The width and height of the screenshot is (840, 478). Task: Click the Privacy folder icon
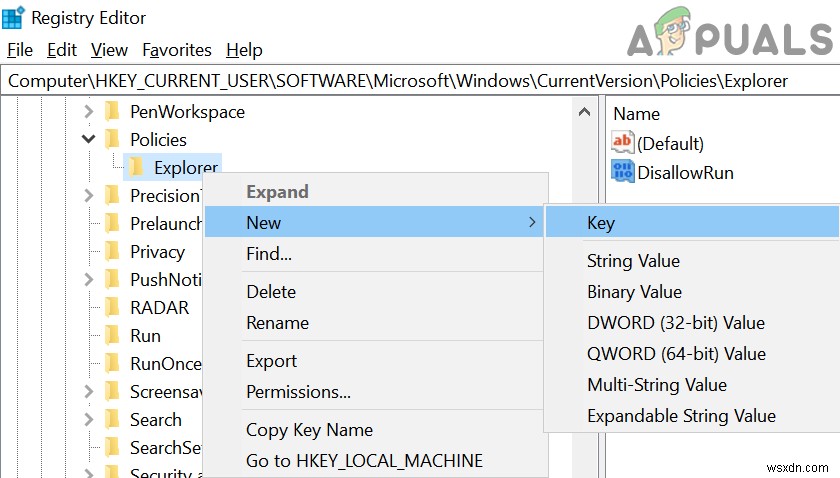[112, 251]
